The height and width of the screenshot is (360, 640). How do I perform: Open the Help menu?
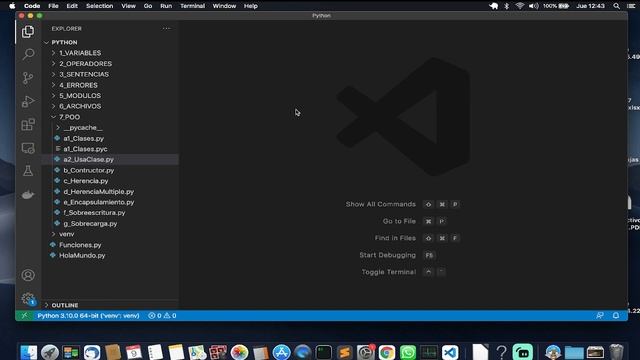click(x=250, y=6)
